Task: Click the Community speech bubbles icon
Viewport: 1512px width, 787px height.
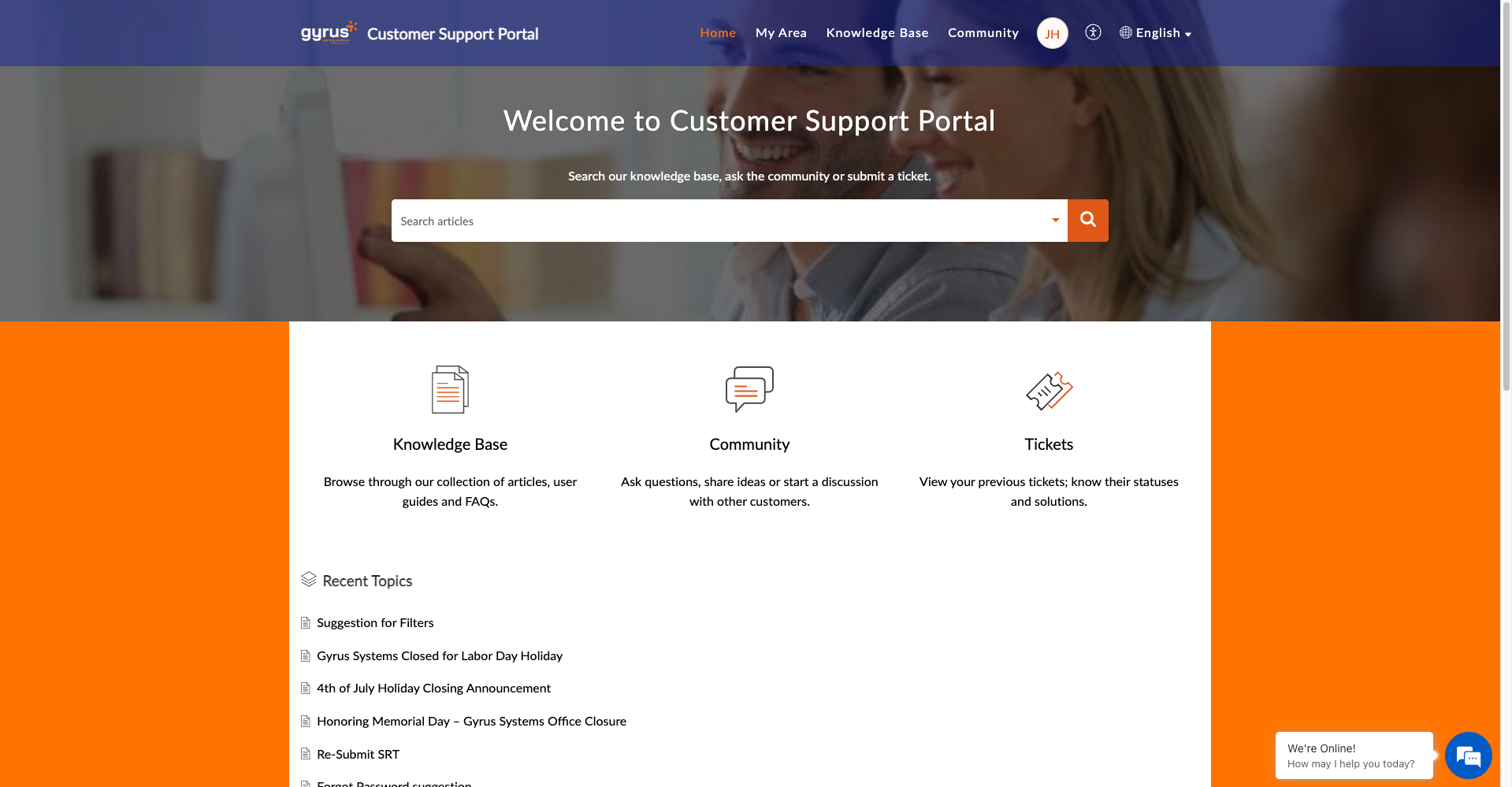Action: point(749,388)
